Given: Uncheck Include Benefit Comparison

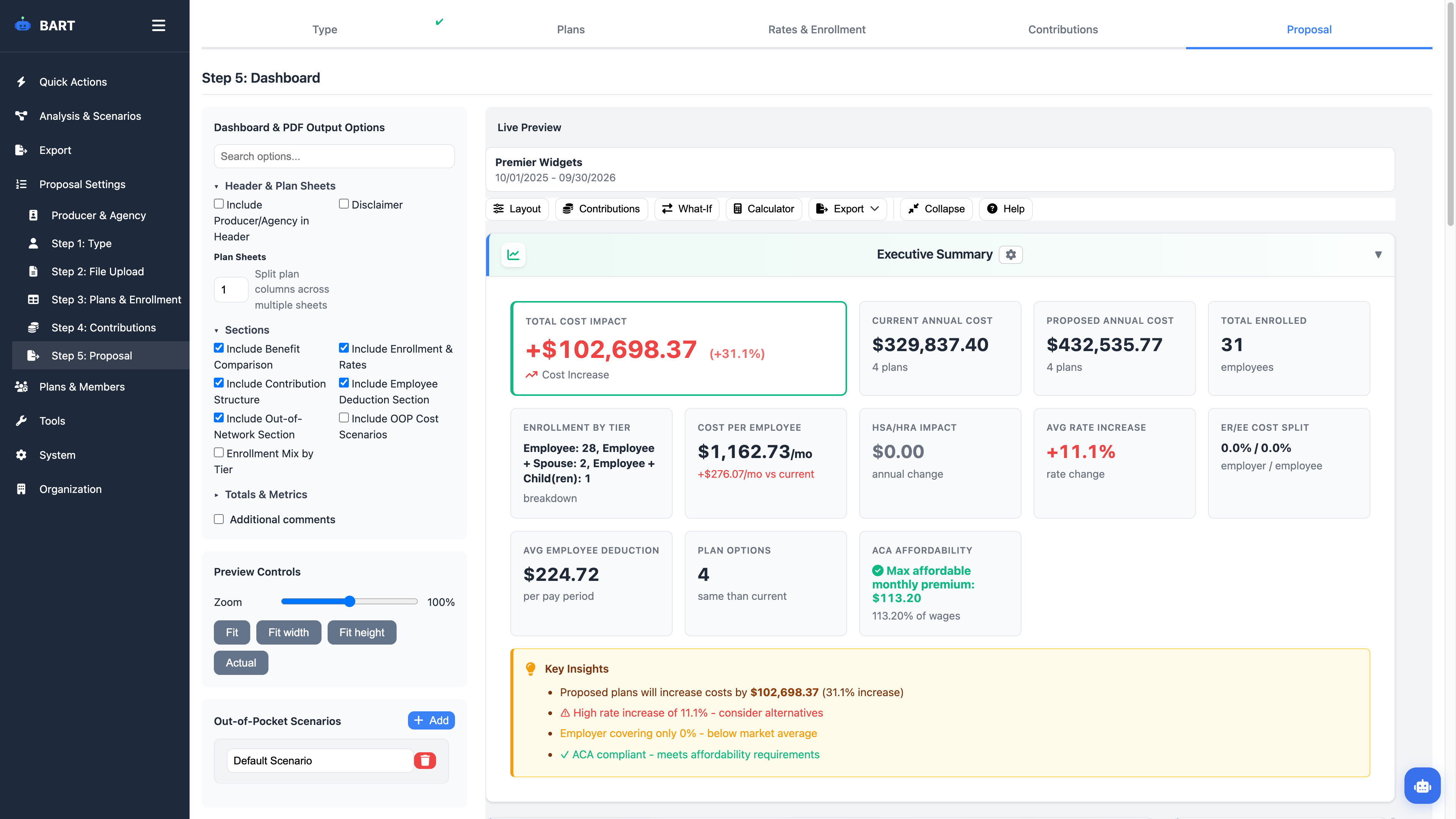Looking at the screenshot, I should click(219, 348).
